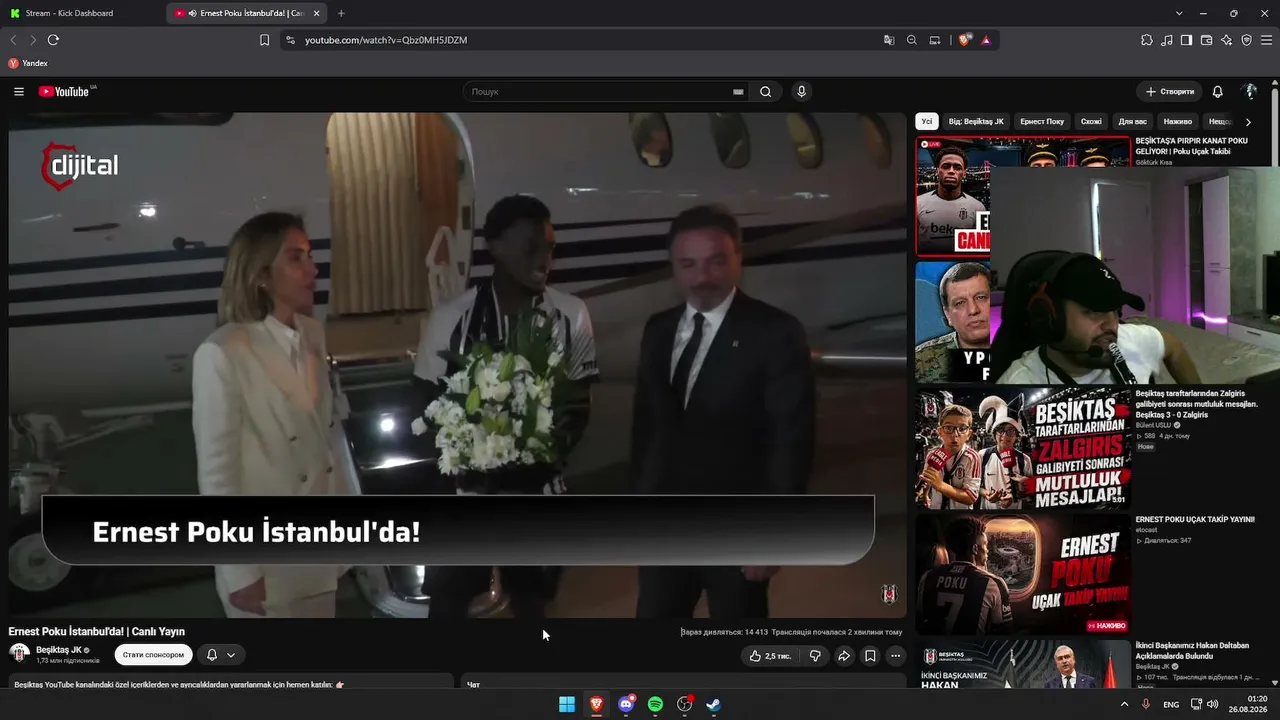This screenshot has height=720, width=1280.
Task: Share the video via the arrow icon
Action: [844, 656]
